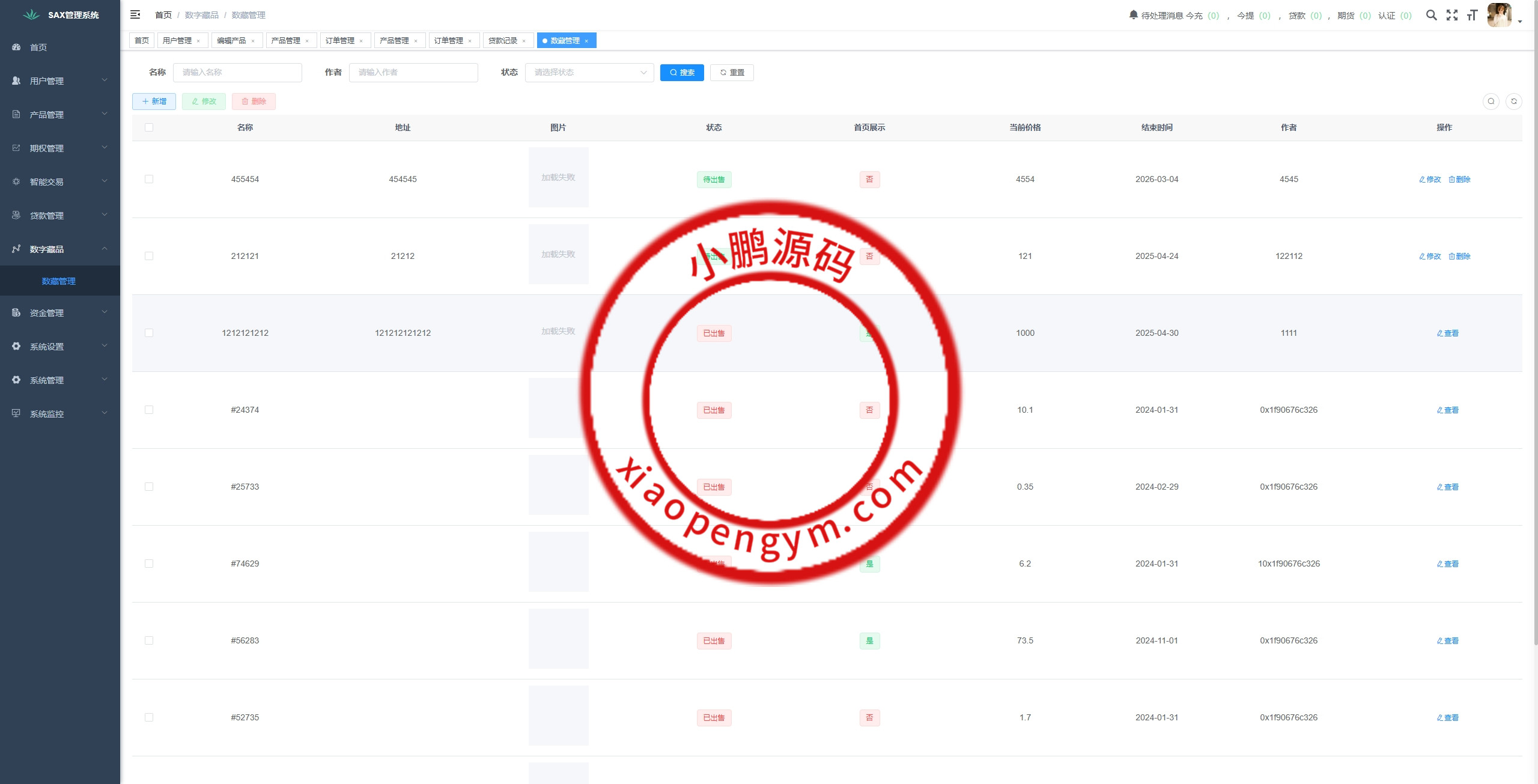Click the round table refresh icon
Viewport: 1538px width, 784px height.
pos(1513,102)
